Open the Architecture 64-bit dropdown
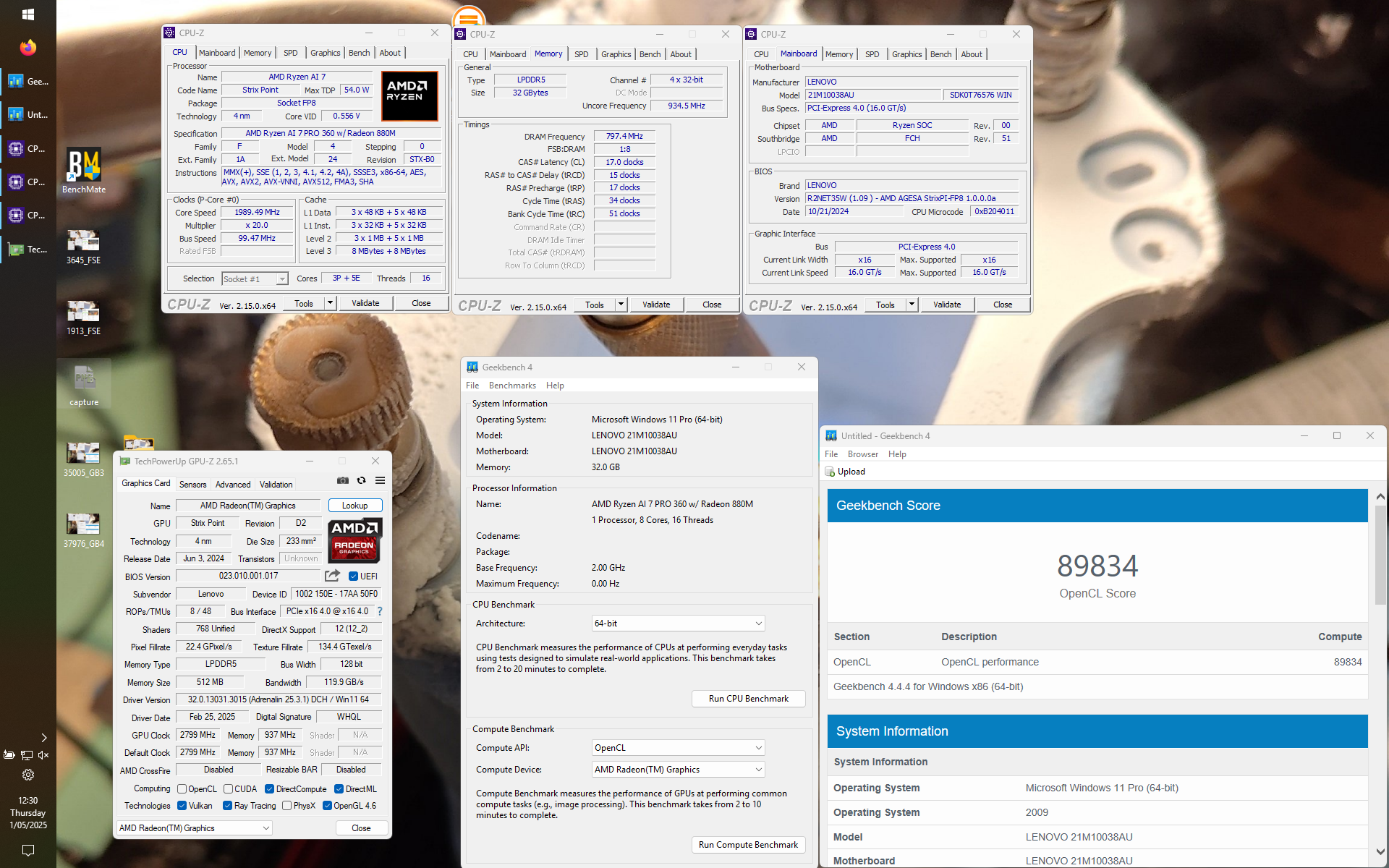Image resolution: width=1389 pixels, height=868 pixels. tap(679, 624)
